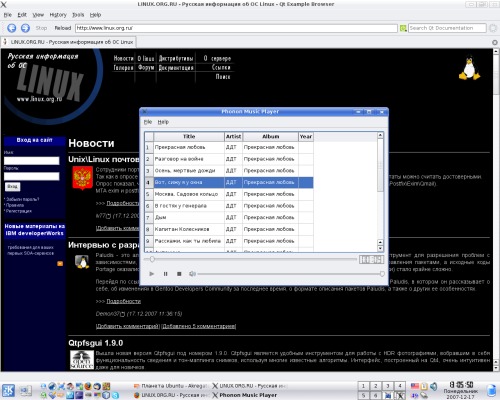Select track 1 Прекрасная любовь in playlist
Screen dimensions: 500x400
229,147
